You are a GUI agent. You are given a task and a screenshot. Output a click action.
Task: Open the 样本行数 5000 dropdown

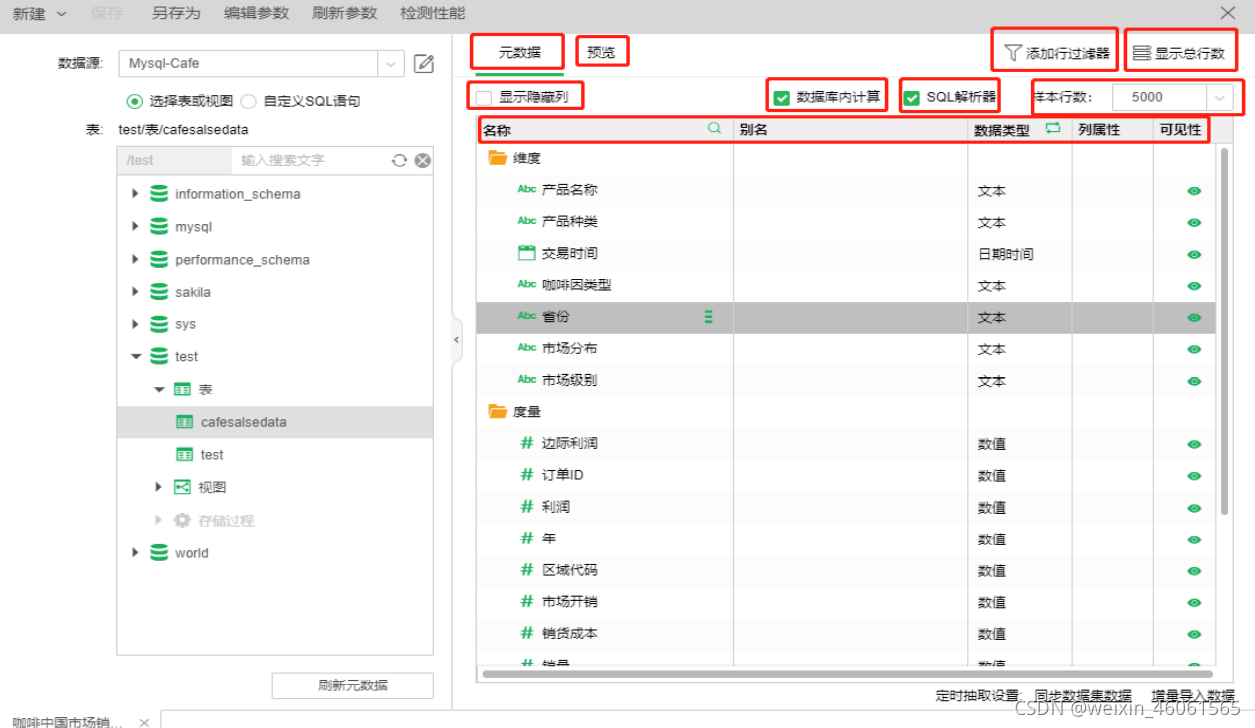pos(1220,98)
